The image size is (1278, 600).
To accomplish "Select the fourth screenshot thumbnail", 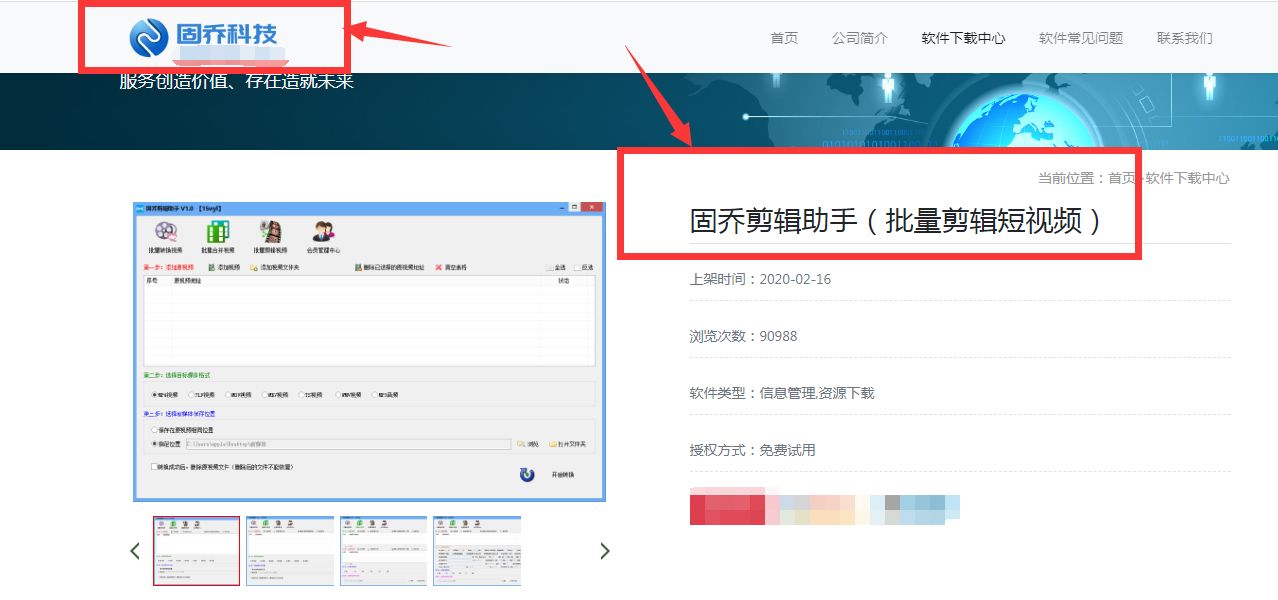I will [477, 551].
